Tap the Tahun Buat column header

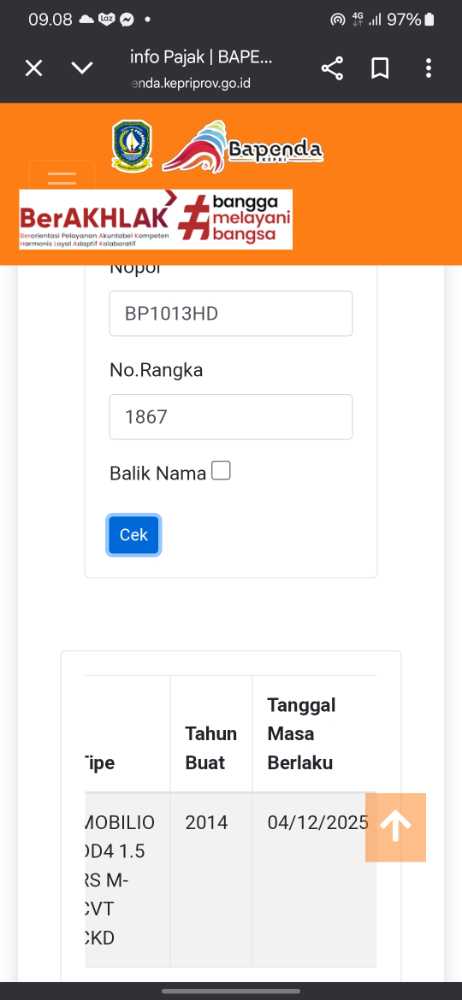[x=211, y=747]
